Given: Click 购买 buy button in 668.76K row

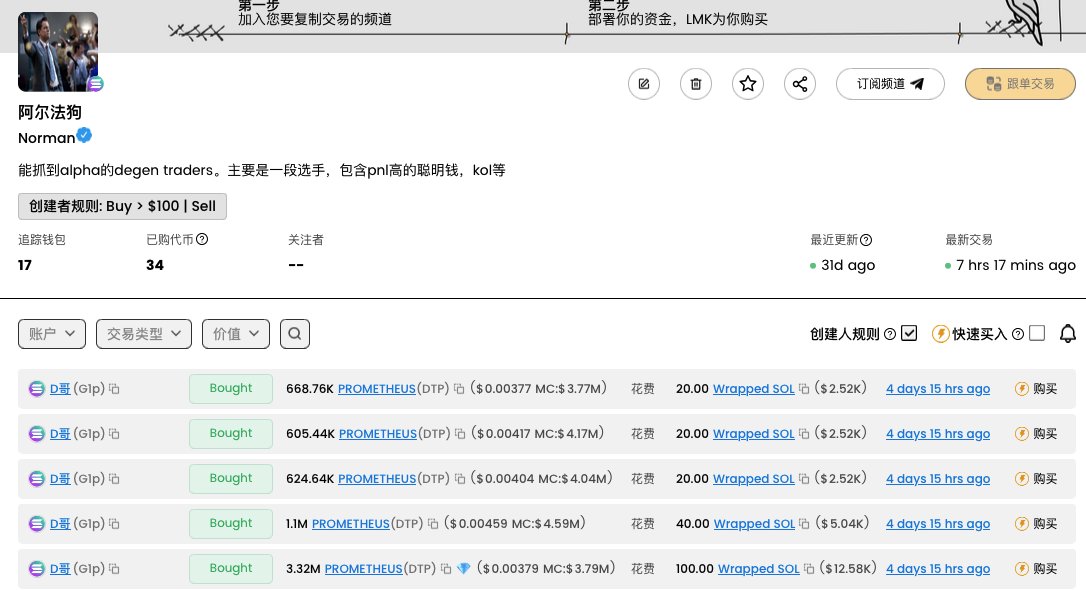Looking at the screenshot, I should (x=1036, y=388).
